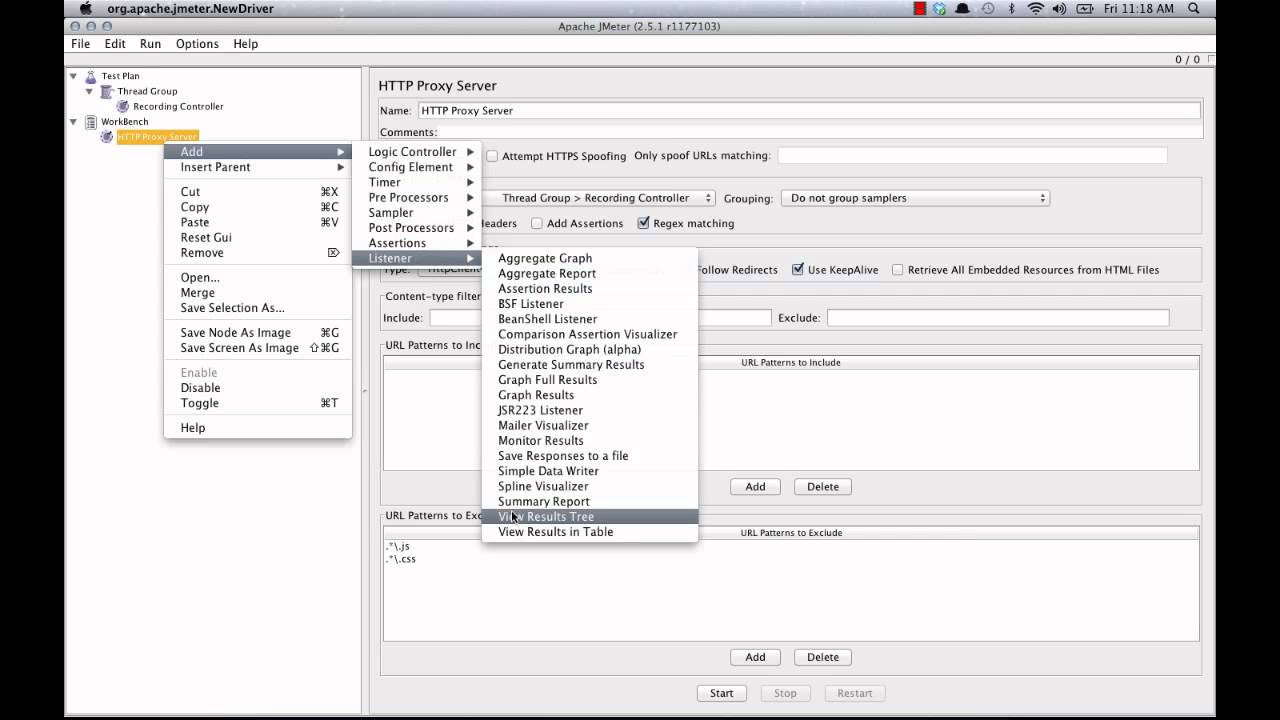Click the Bluetooth menu bar icon
Viewport: 1280px width, 720px height.
point(1011,9)
